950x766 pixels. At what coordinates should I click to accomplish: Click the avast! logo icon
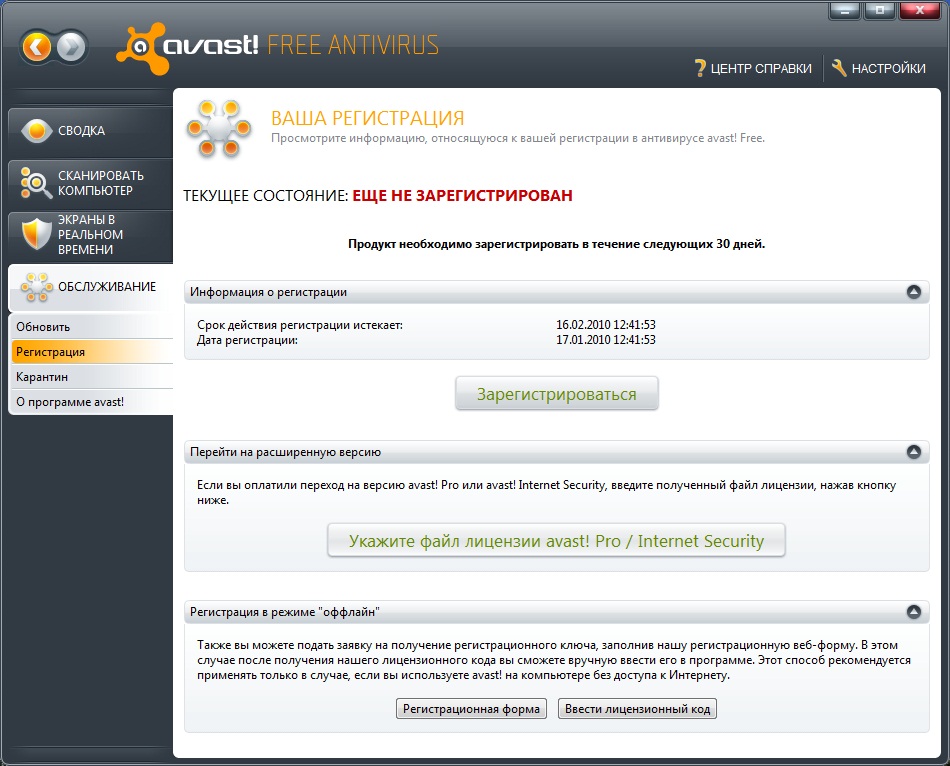142,48
